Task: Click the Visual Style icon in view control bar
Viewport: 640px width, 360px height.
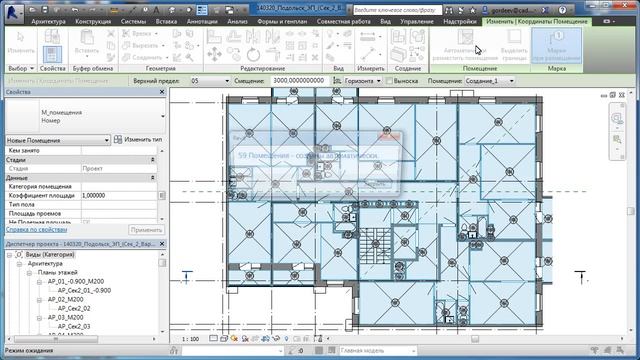Action: (224, 339)
